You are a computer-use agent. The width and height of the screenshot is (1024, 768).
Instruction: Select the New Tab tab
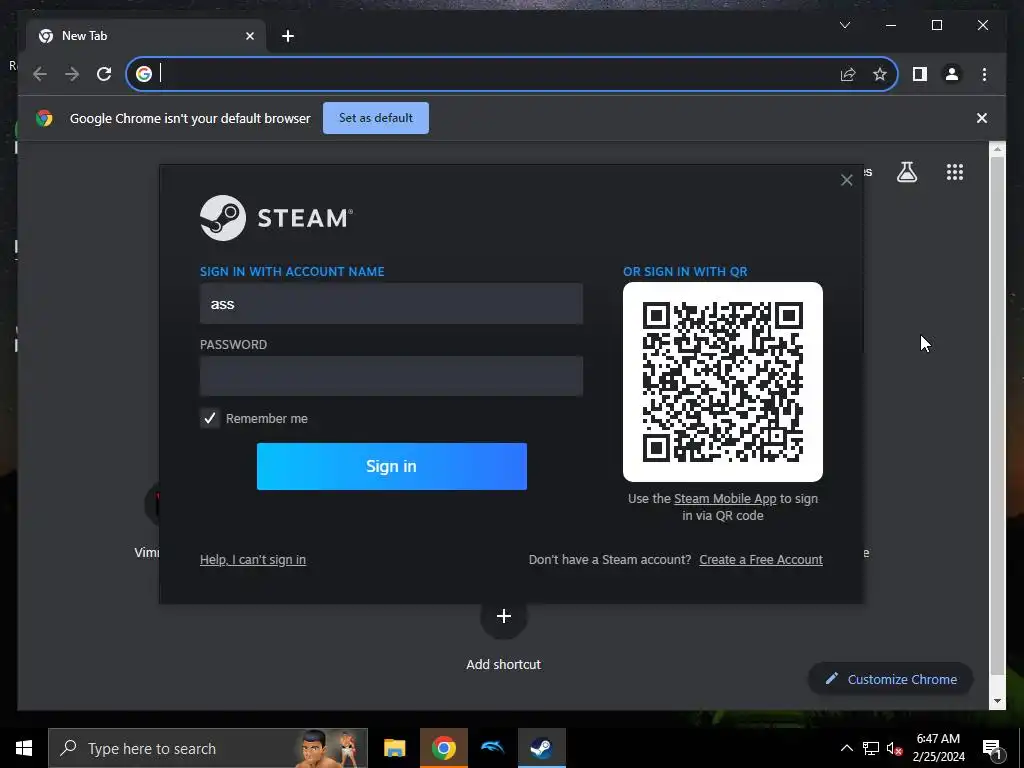coord(146,36)
